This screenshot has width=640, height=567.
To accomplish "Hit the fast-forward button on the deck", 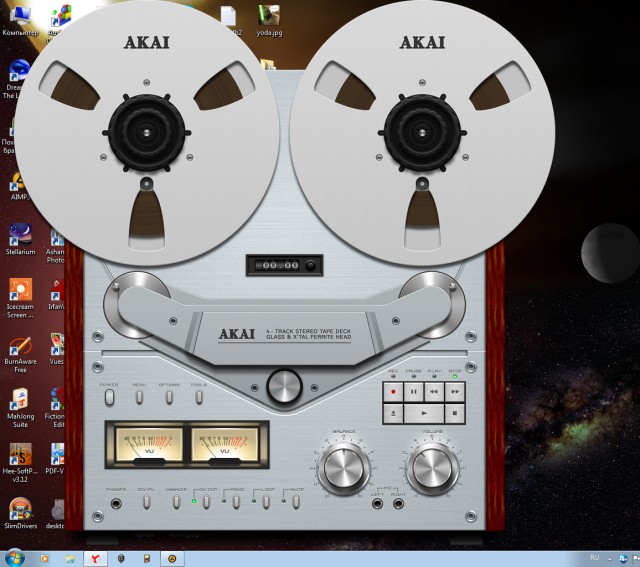I will (455, 392).
